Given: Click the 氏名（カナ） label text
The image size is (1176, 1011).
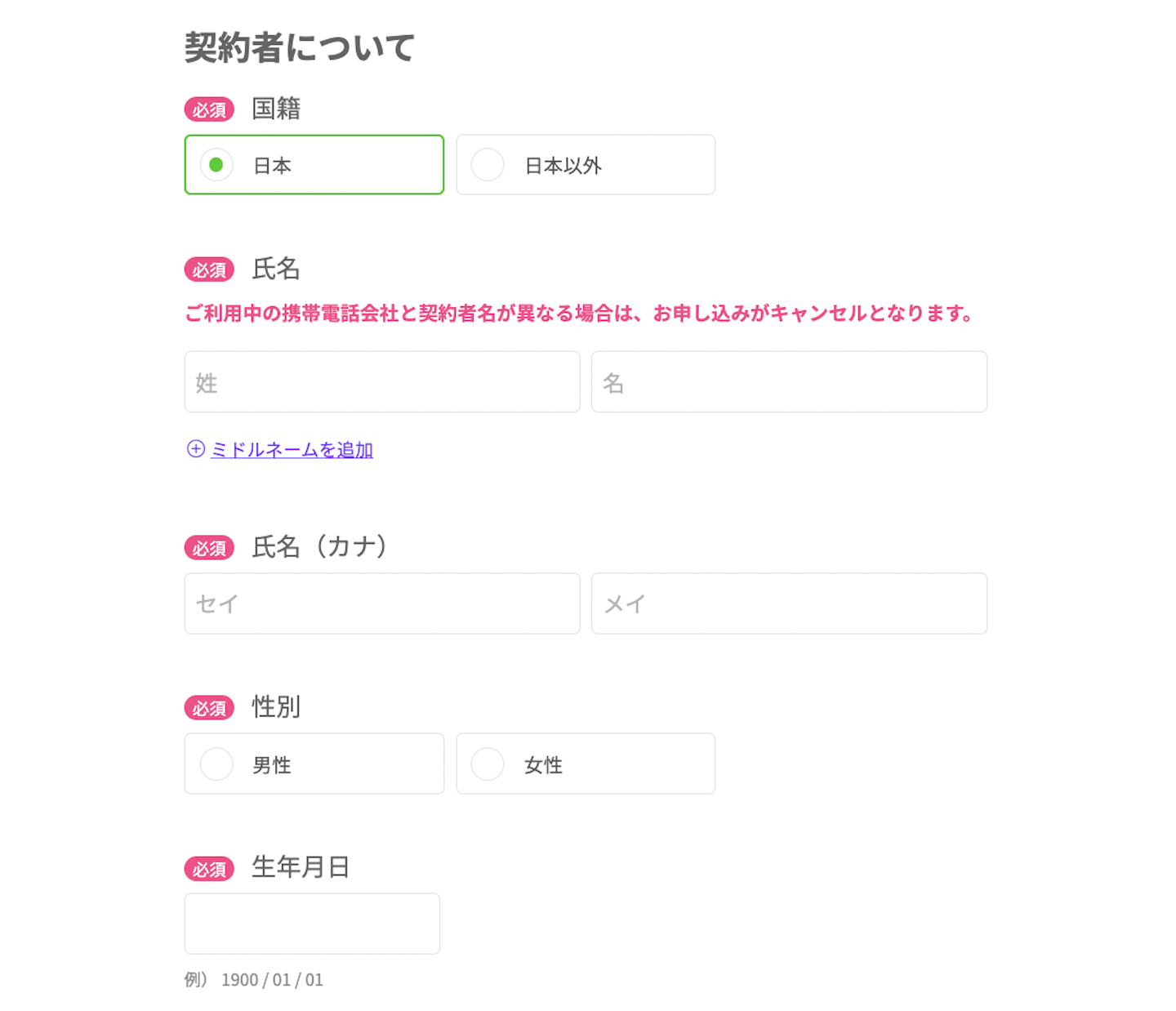Looking at the screenshot, I should 318,547.
